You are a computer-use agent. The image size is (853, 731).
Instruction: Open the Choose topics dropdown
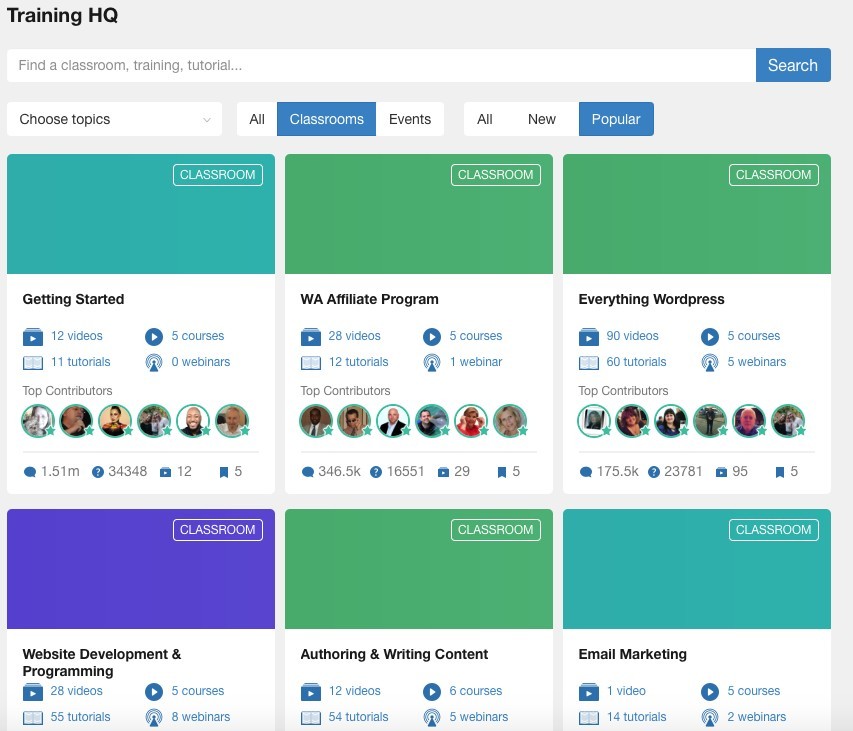pos(114,119)
